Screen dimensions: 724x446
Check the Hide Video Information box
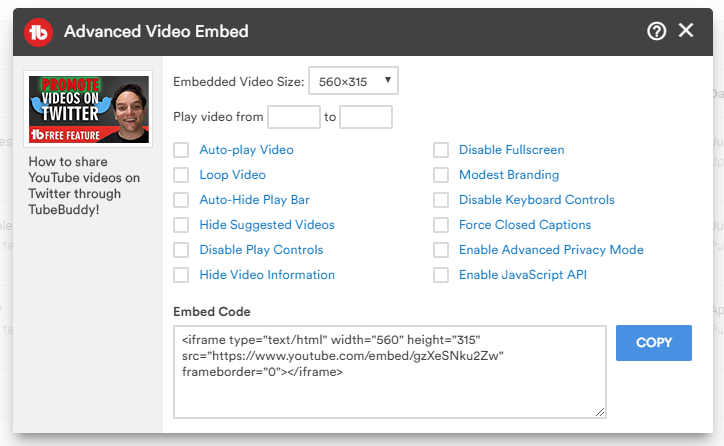(x=181, y=275)
